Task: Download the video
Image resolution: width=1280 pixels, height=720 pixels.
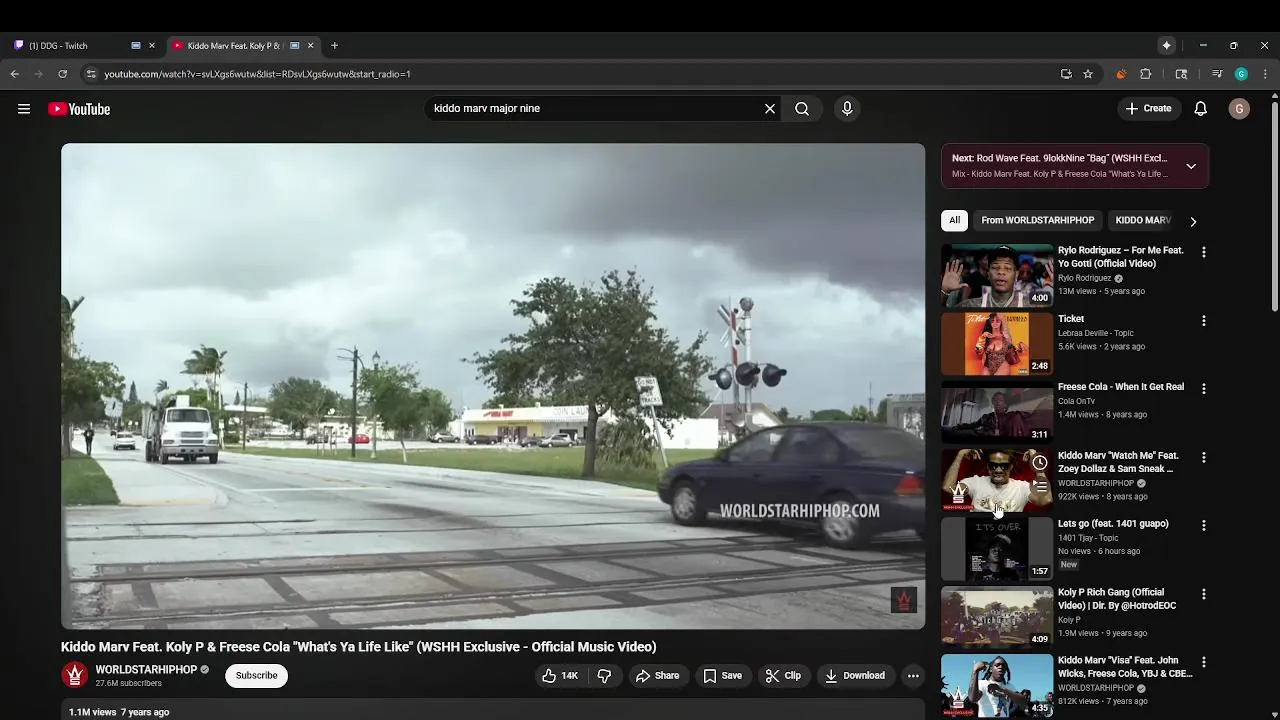Action: pyautogui.click(x=855, y=676)
